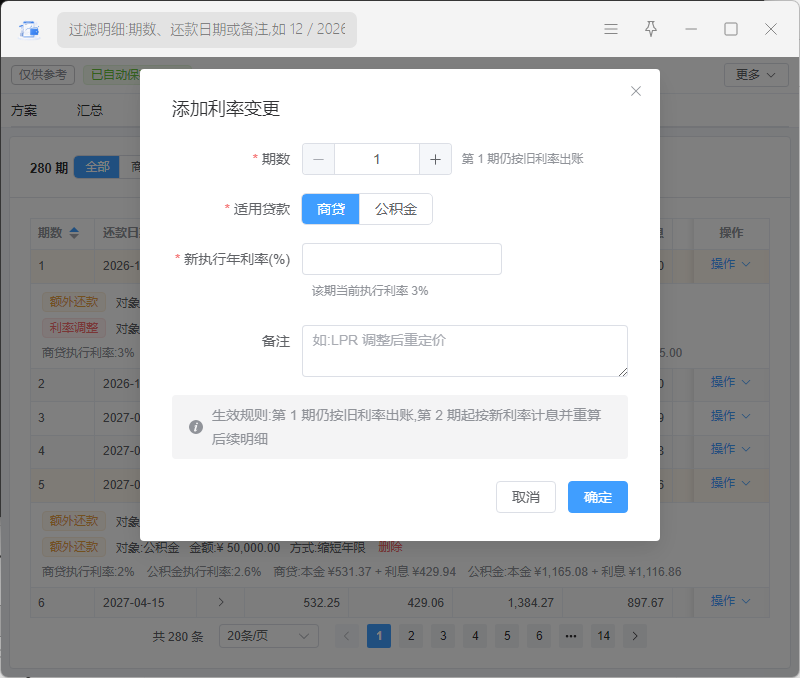Sort by 期数 column sort arrows
800x678 pixels.
point(74,233)
